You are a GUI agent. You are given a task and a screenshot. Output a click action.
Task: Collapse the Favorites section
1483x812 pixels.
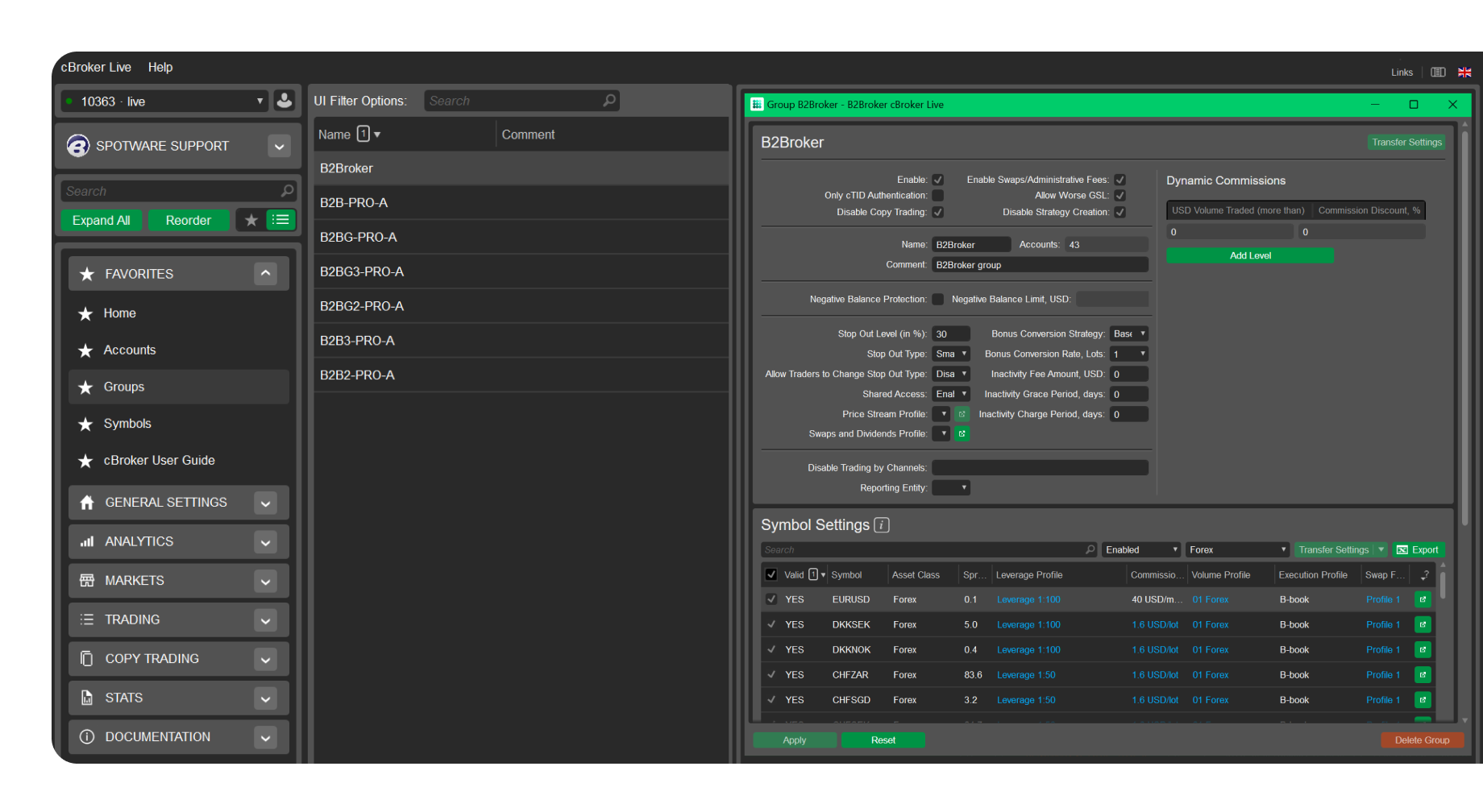pyautogui.click(x=265, y=274)
